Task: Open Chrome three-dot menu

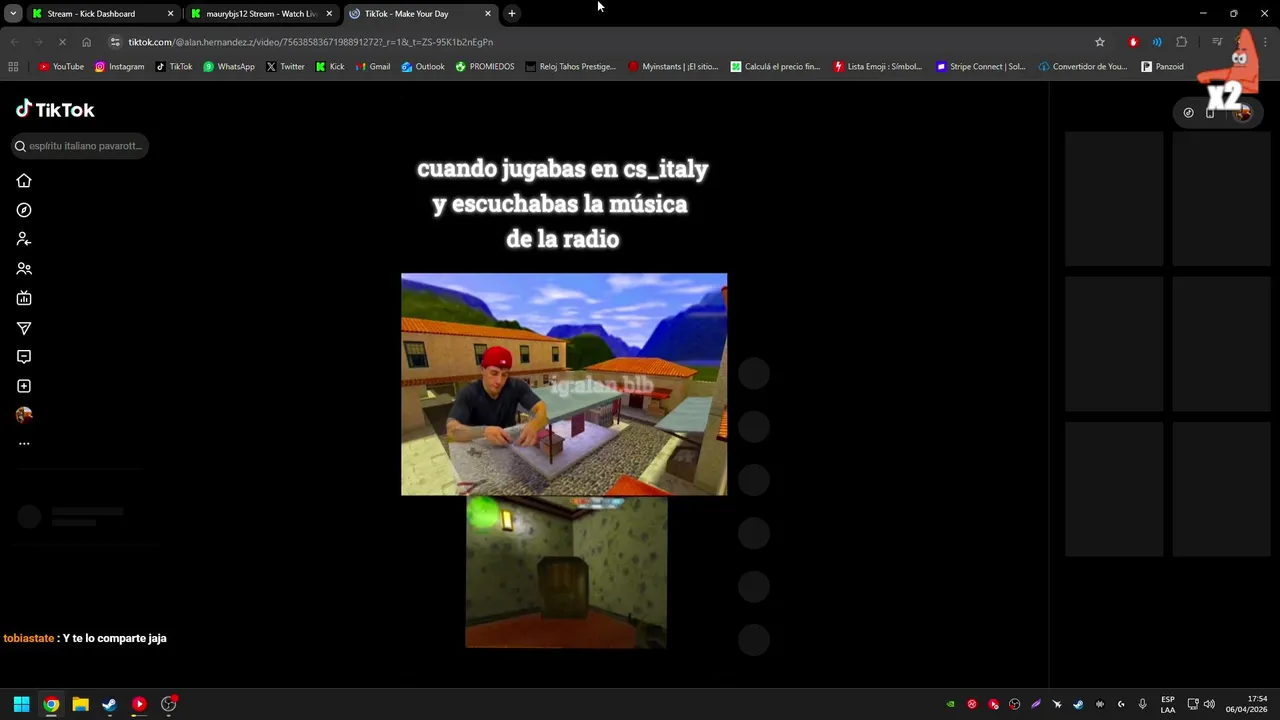Action: (1266, 42)
